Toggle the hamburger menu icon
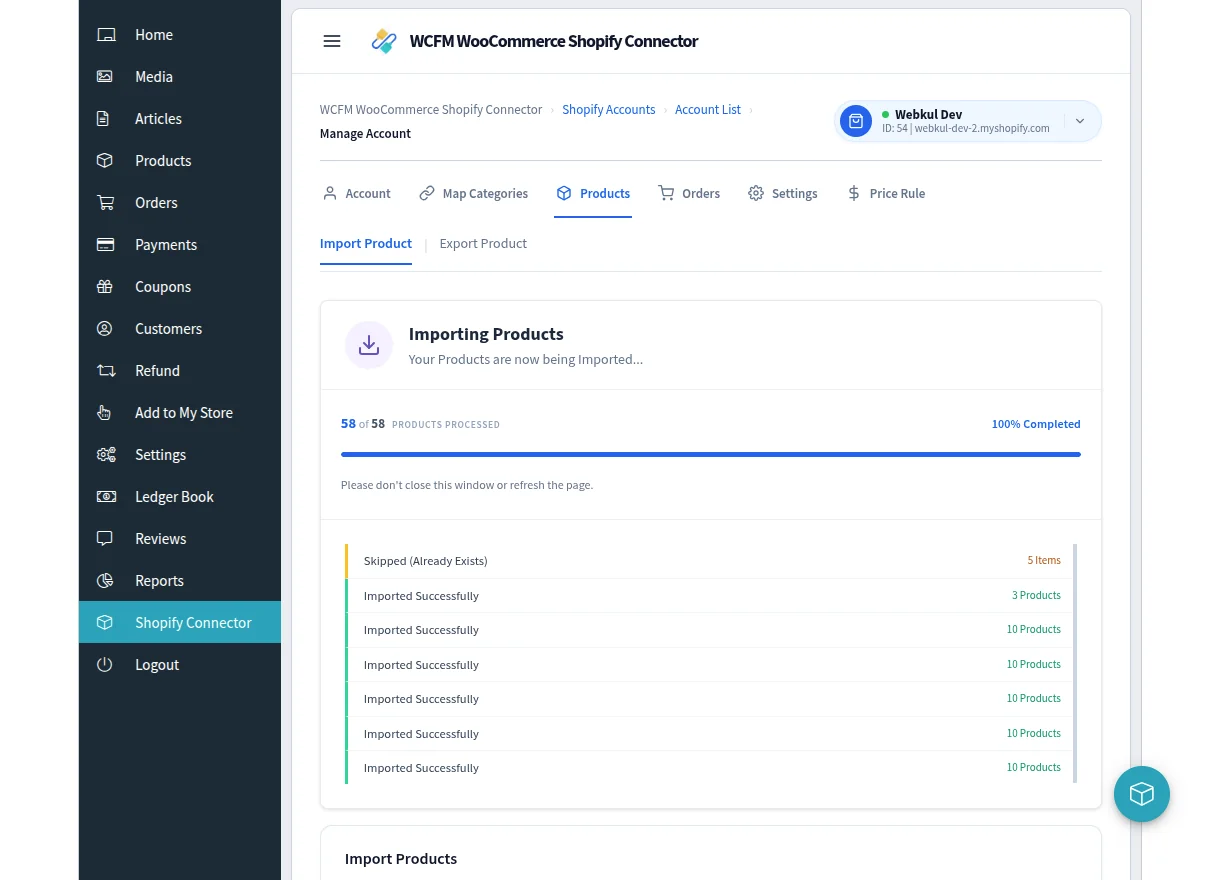Image resolution: width=1220 pixels, height=880 pixels. (x=332, y=41)
